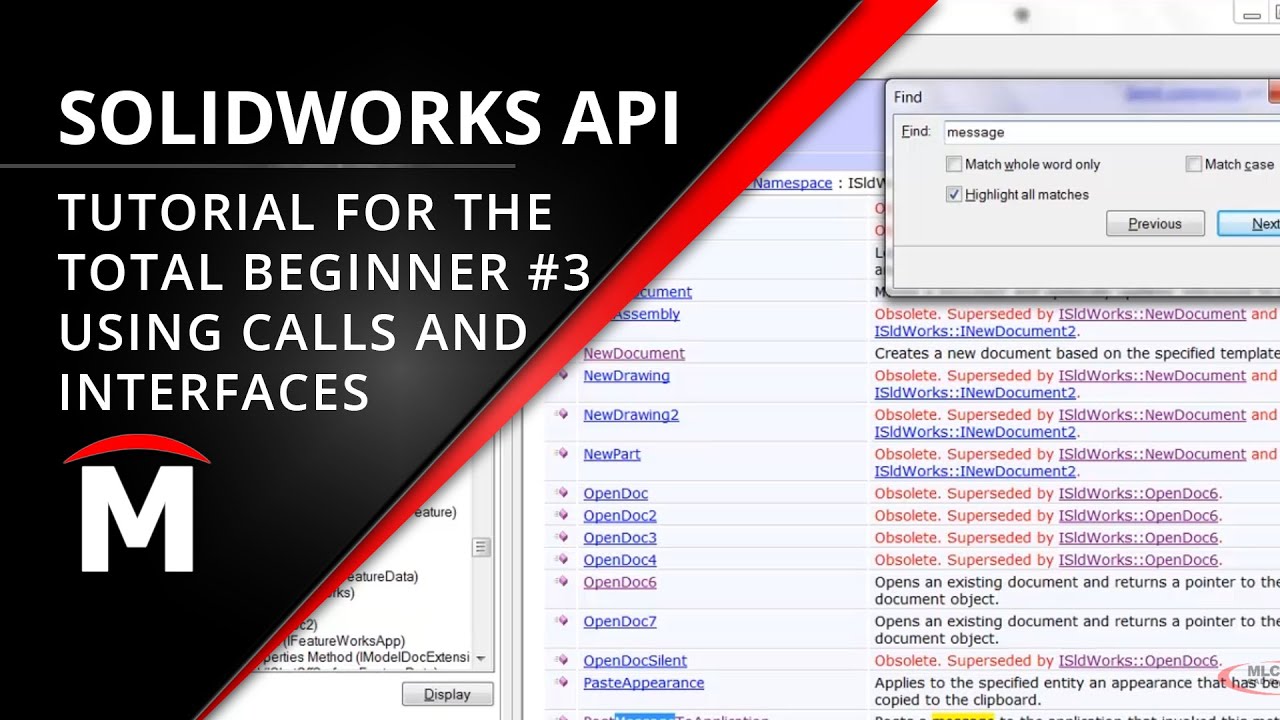The height and width of the screenshot is (720, 1280).
Task: Follow ISldWorks::NewDocument link in the NewDrawing2 row
Action: click(x=1153, y=415)
